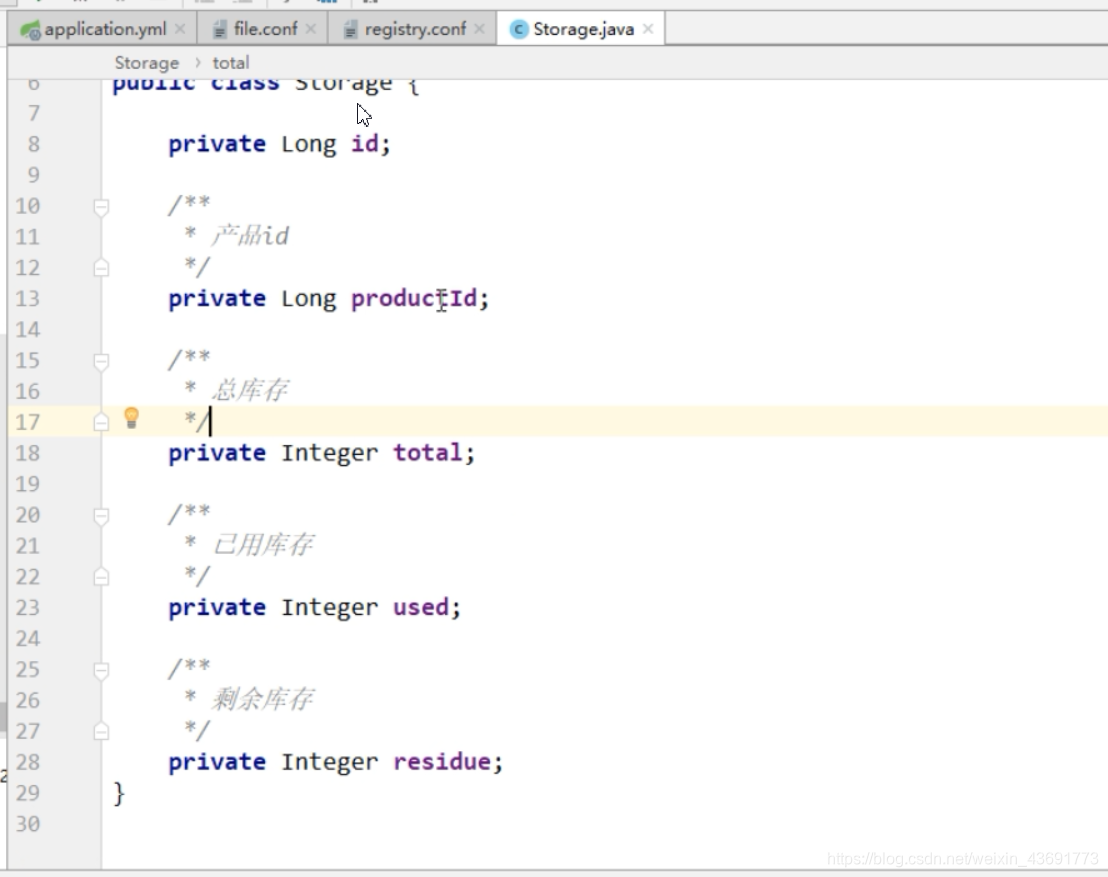Click the closing brace on line 29
This screenshot has width=1108, height=877.
coord(119,794)
